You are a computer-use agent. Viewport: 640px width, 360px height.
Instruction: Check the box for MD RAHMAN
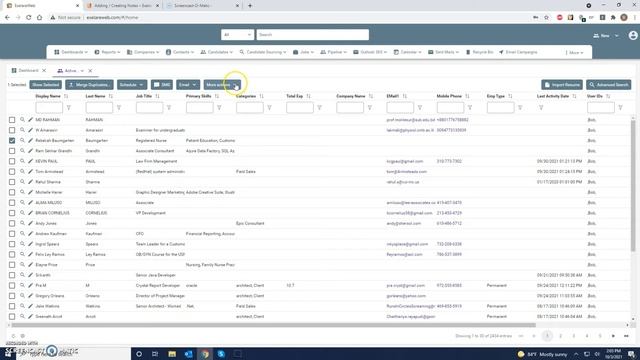coord(12,120)
